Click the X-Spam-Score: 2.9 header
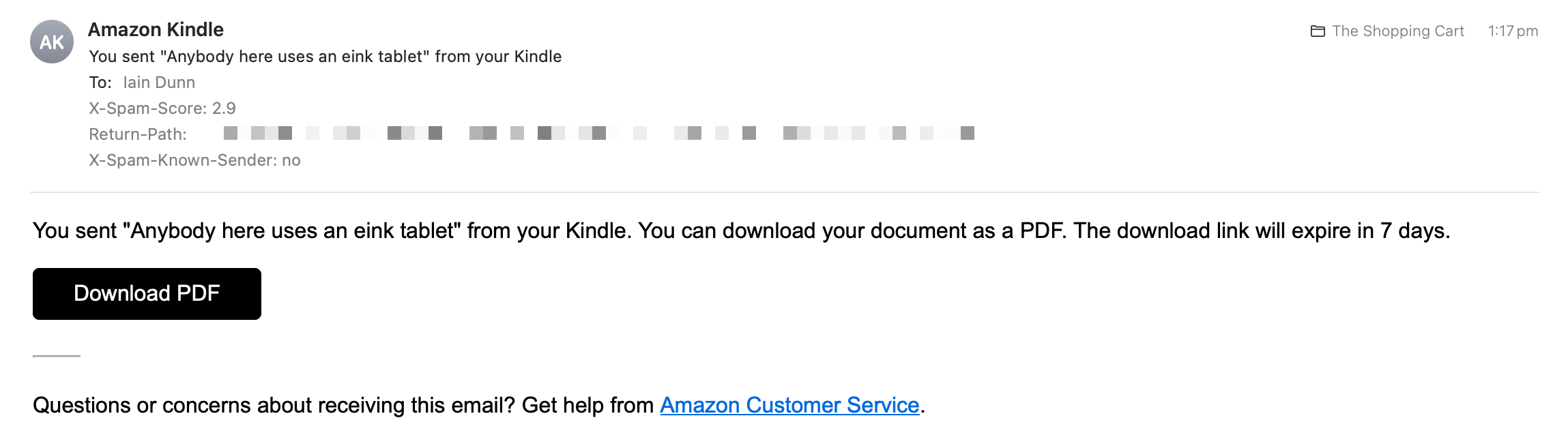Screen dimensions: 1568x431 coord(162,108)
